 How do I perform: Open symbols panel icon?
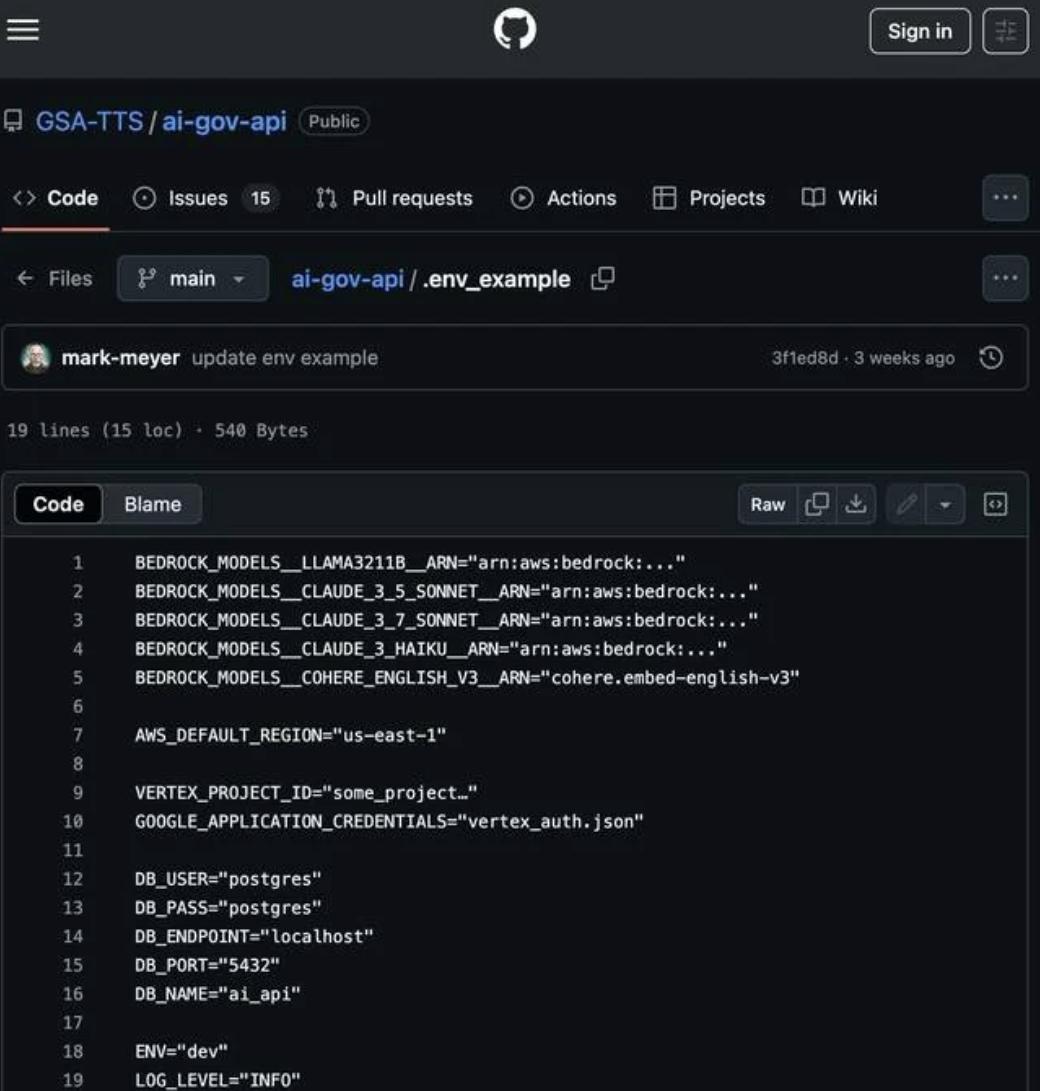coord(995,504)
